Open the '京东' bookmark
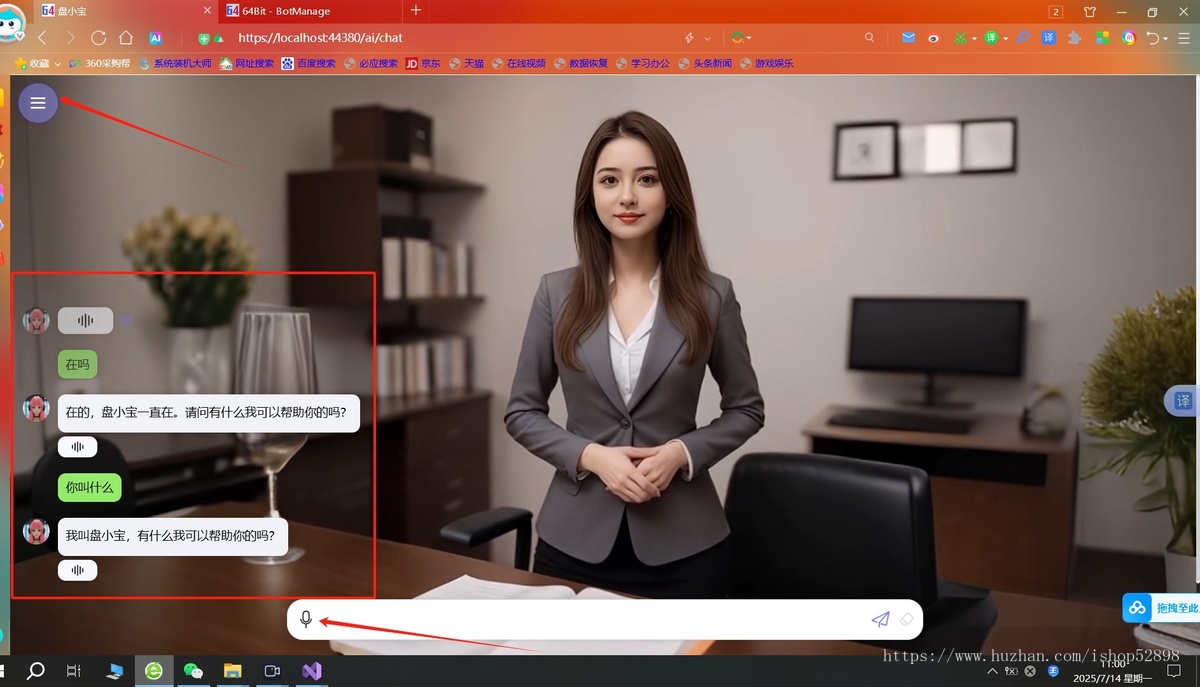Image resolution: width=1200 pixels, height=687 pixels. (x=423, y=63)
